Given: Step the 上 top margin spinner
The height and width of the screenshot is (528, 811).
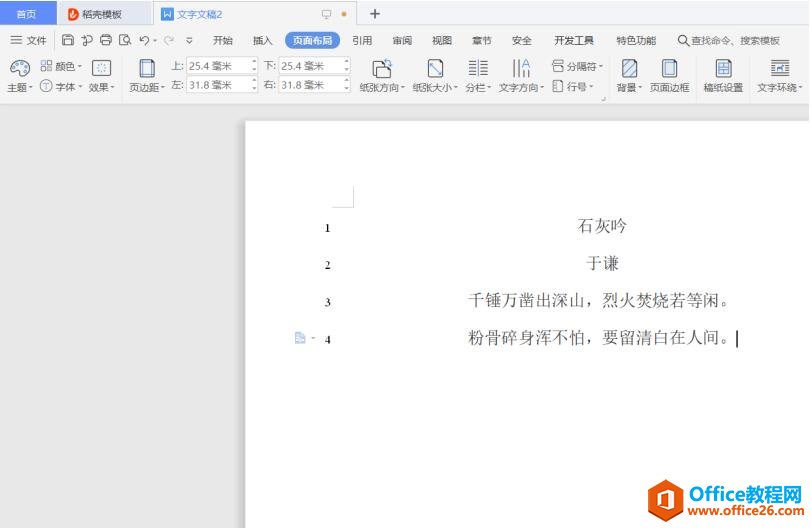Looking at the screenshot, I should 254,66.
